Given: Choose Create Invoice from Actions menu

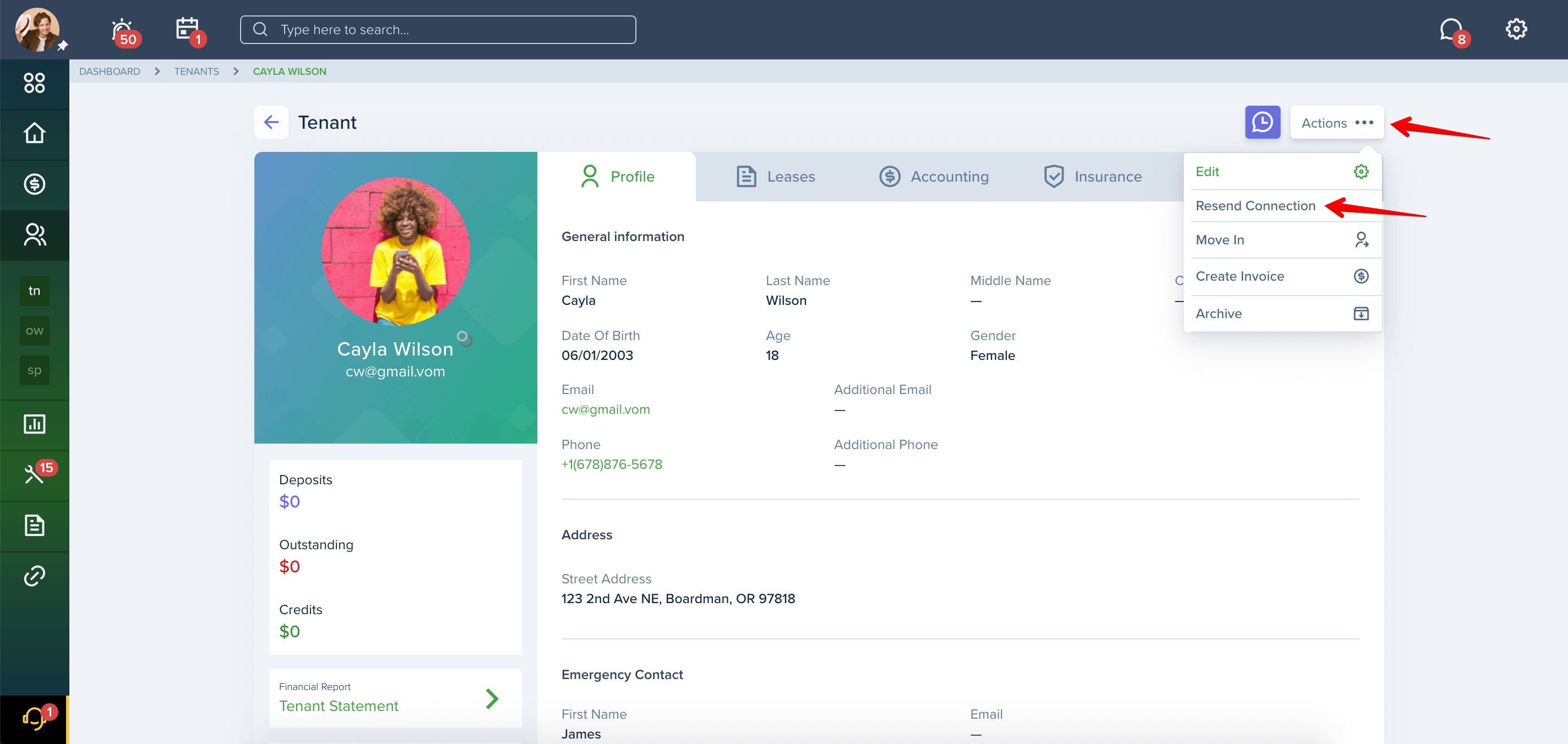Looking at the screenshot, I should [1282, 276].
